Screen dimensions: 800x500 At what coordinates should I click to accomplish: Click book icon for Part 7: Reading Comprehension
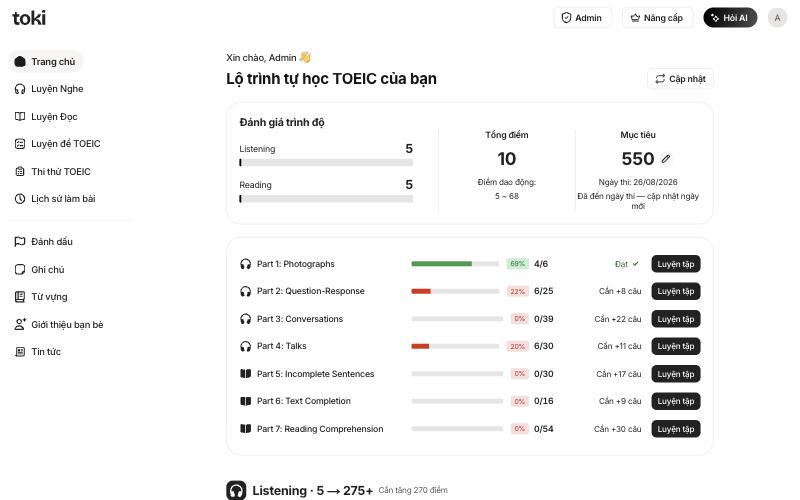[x=245, y=429]
